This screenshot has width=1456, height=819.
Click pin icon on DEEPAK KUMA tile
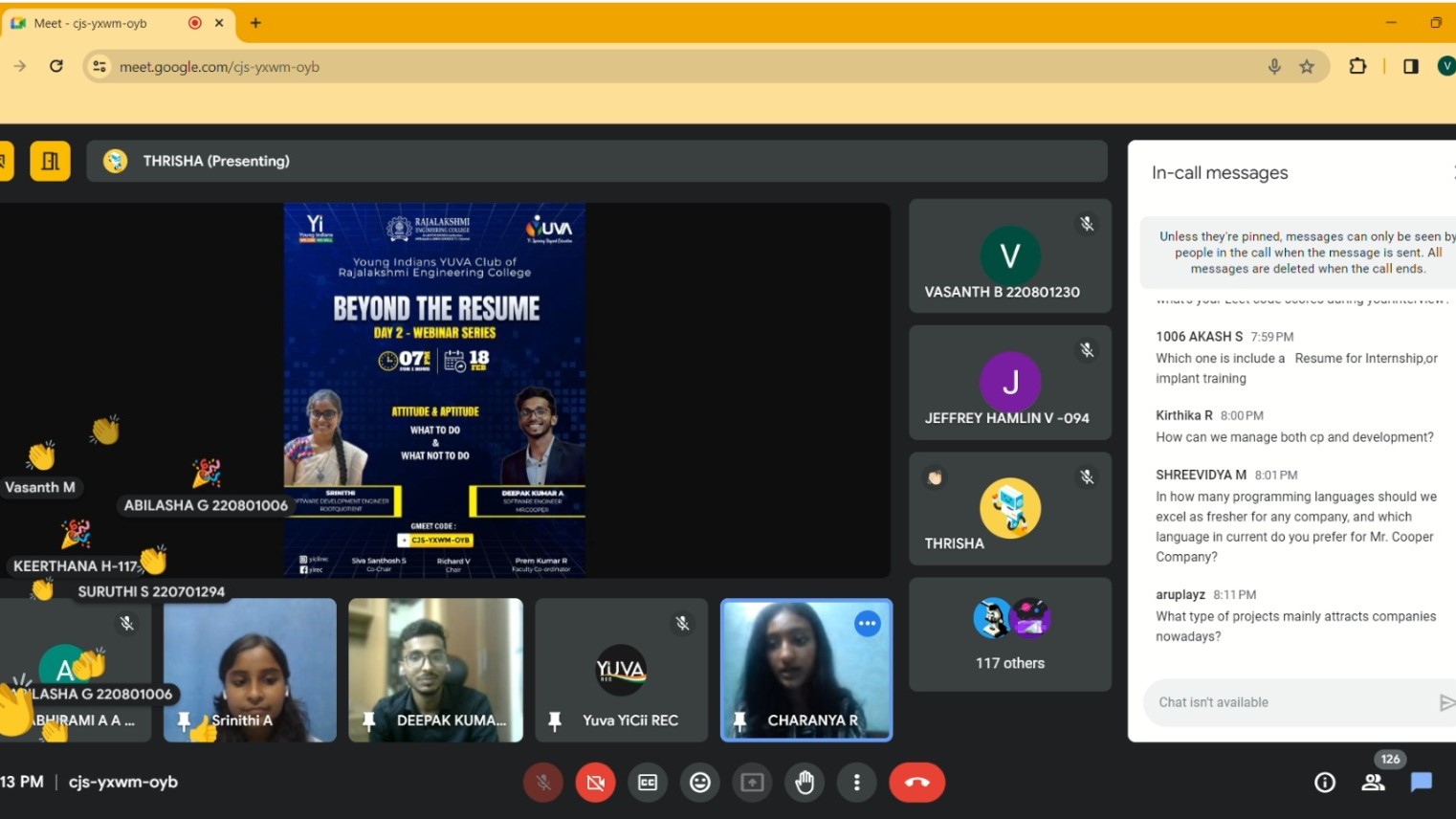[368, 720]
